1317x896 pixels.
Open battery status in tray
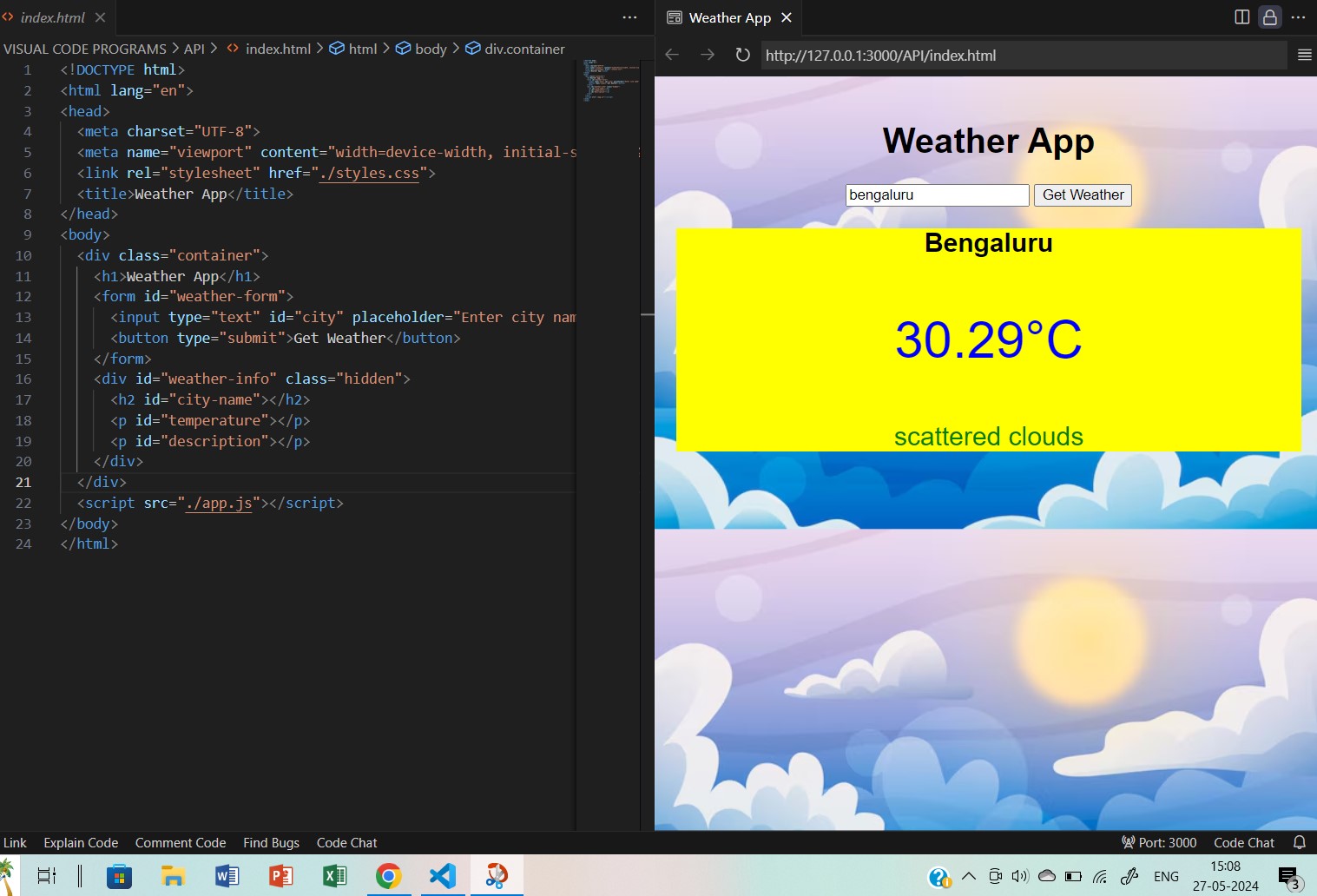click(1073, 876)
